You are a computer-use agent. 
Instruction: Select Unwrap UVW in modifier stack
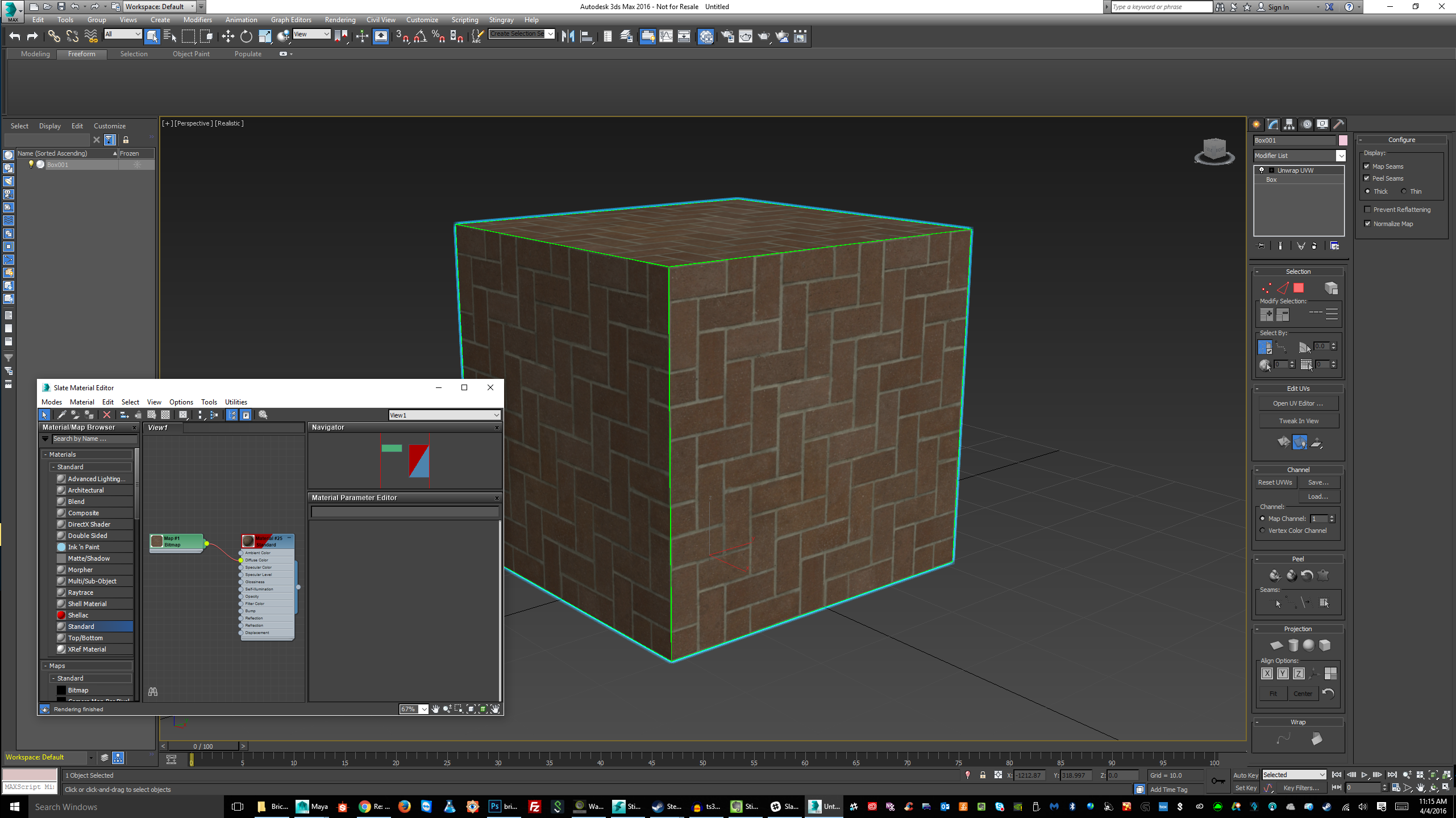[1295, 170]
